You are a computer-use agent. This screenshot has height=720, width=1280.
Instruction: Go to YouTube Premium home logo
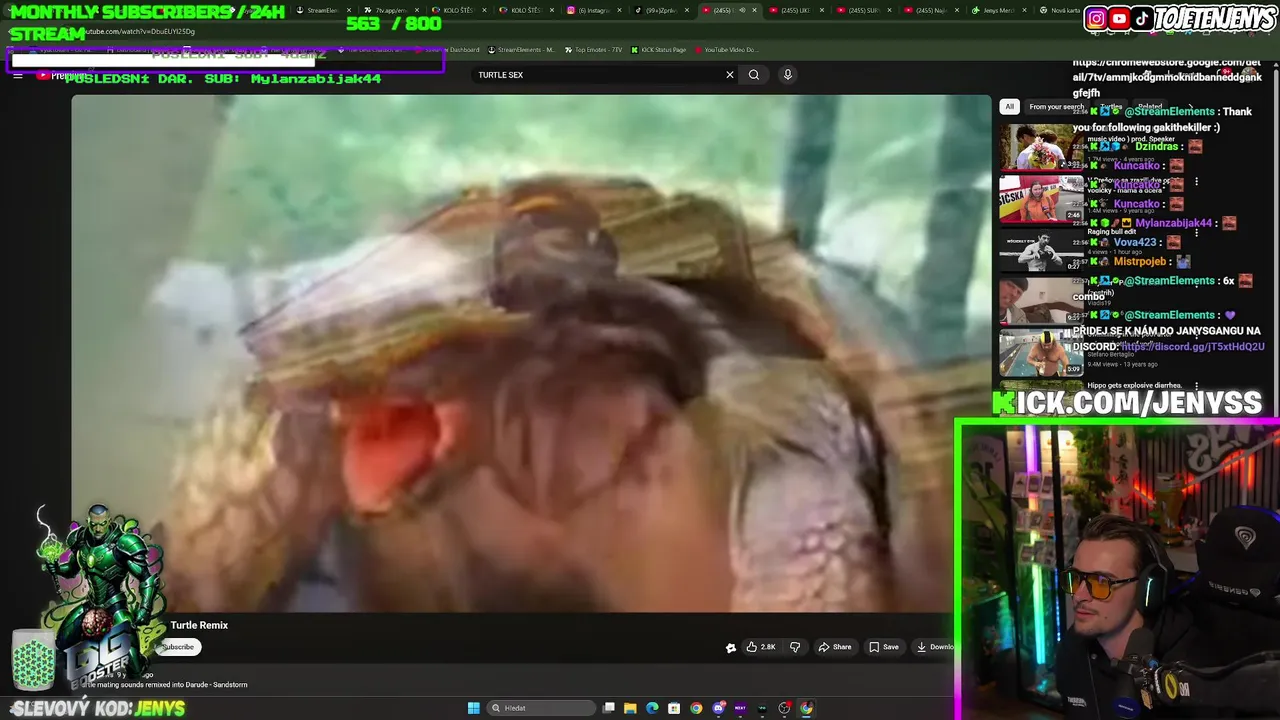point(60,75)
